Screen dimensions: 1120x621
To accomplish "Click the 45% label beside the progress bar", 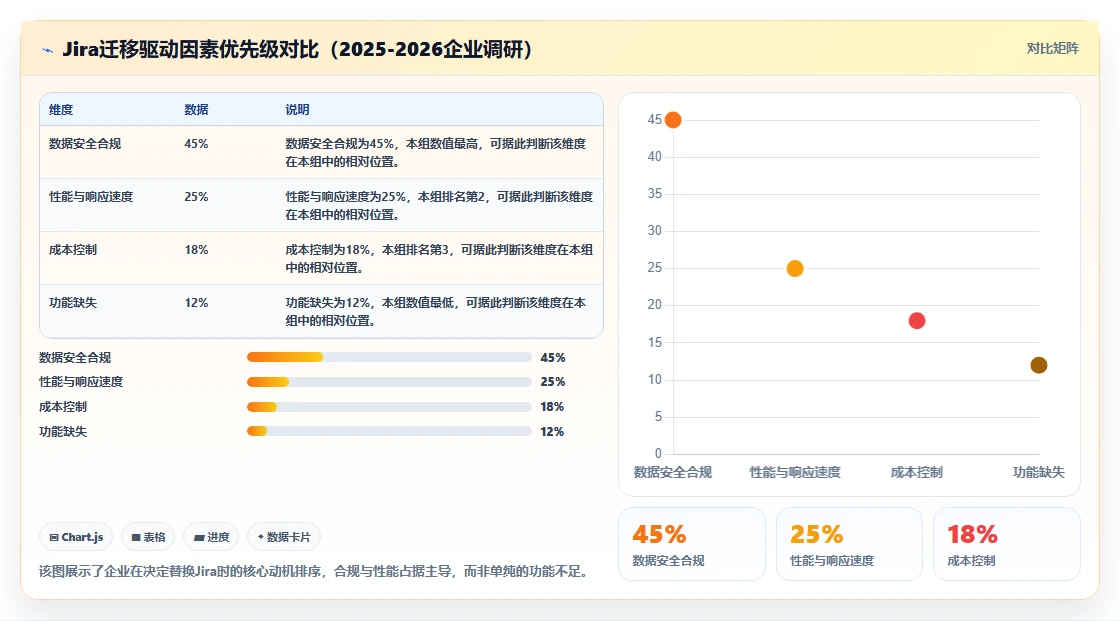I will tap(553, 357).
